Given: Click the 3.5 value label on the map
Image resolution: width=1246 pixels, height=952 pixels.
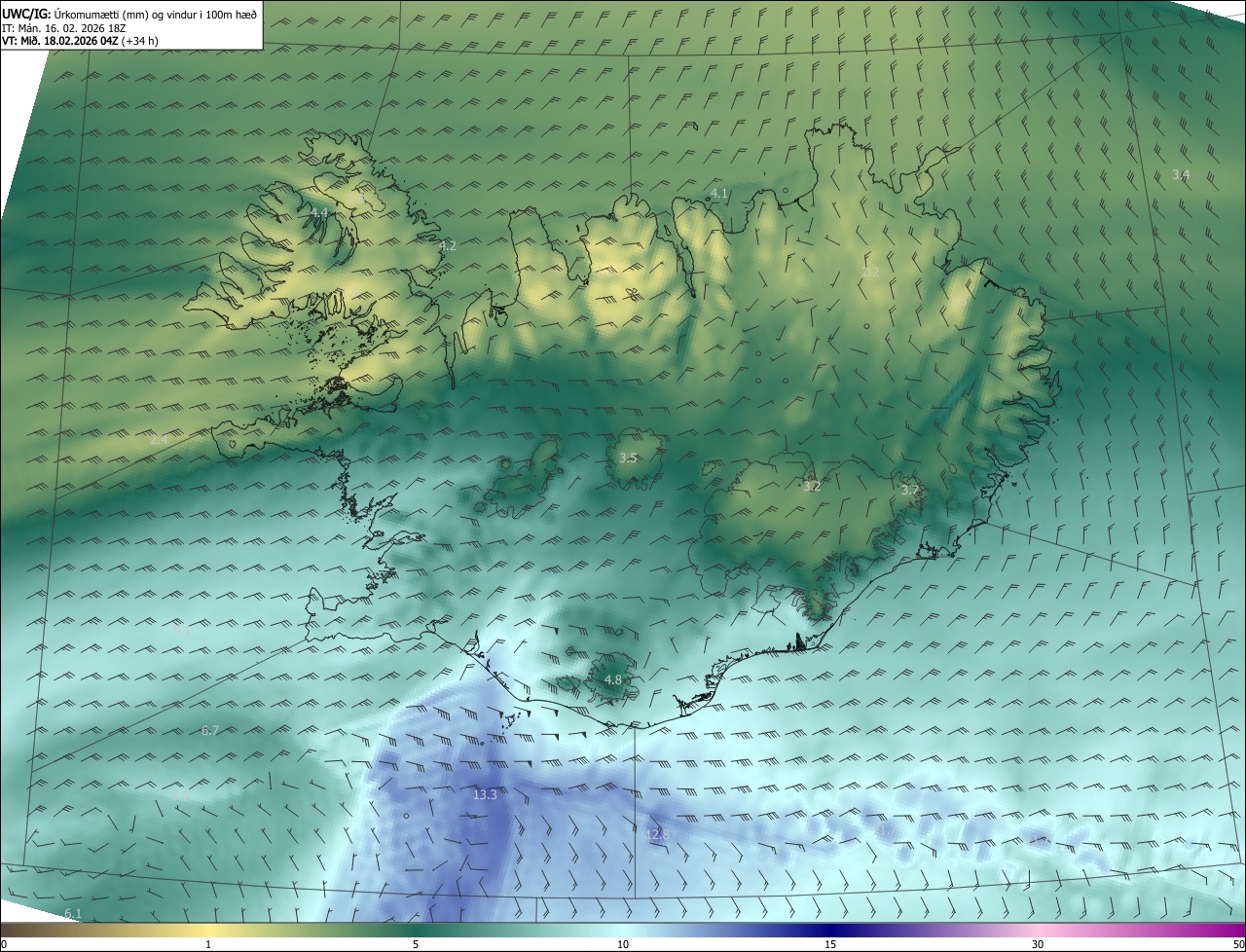Looking at the screenshot, I should coord(629,458).
